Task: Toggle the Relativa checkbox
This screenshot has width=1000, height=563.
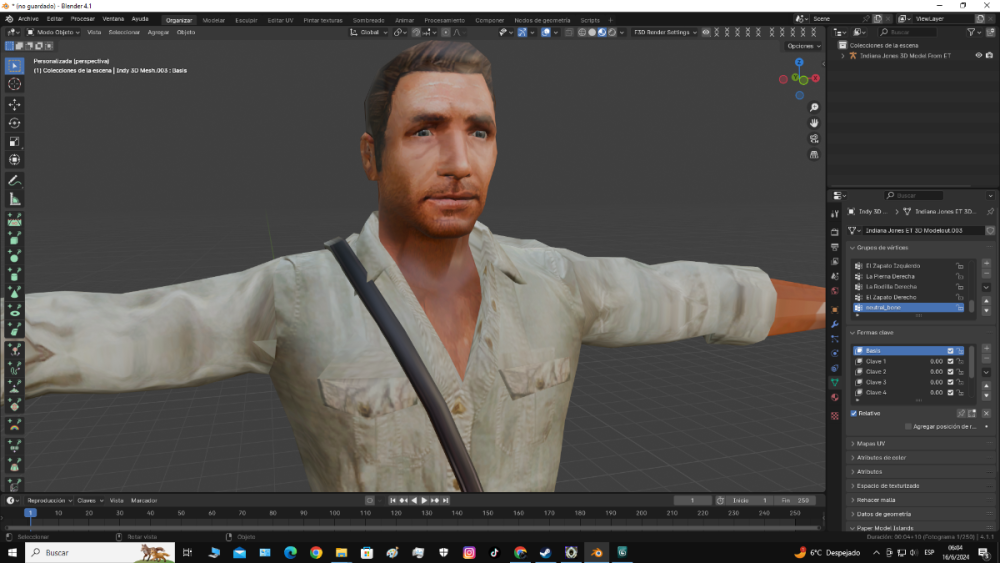Action: [854, 413]
